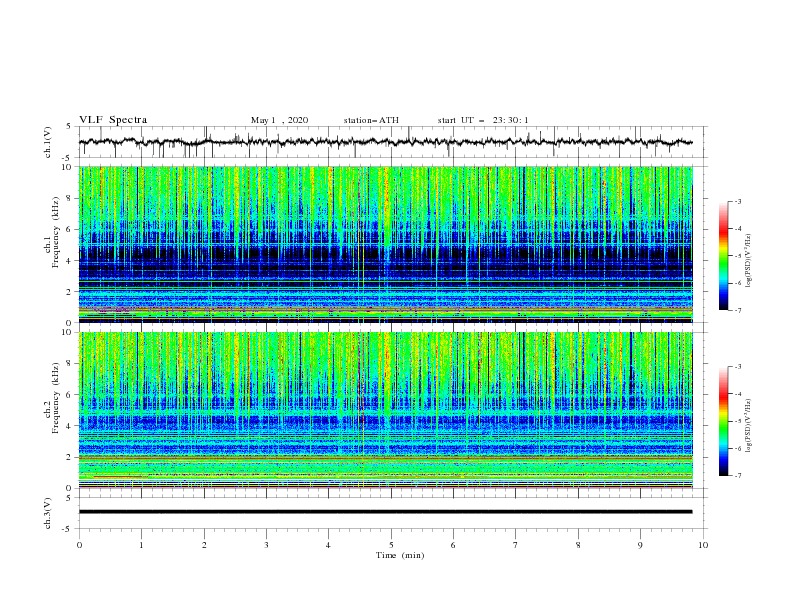This screenshot has height=612, width=792.
Task: Click the ch.1 "Frequency (kHz)" axis label
Action: click(x=55, y=232)
